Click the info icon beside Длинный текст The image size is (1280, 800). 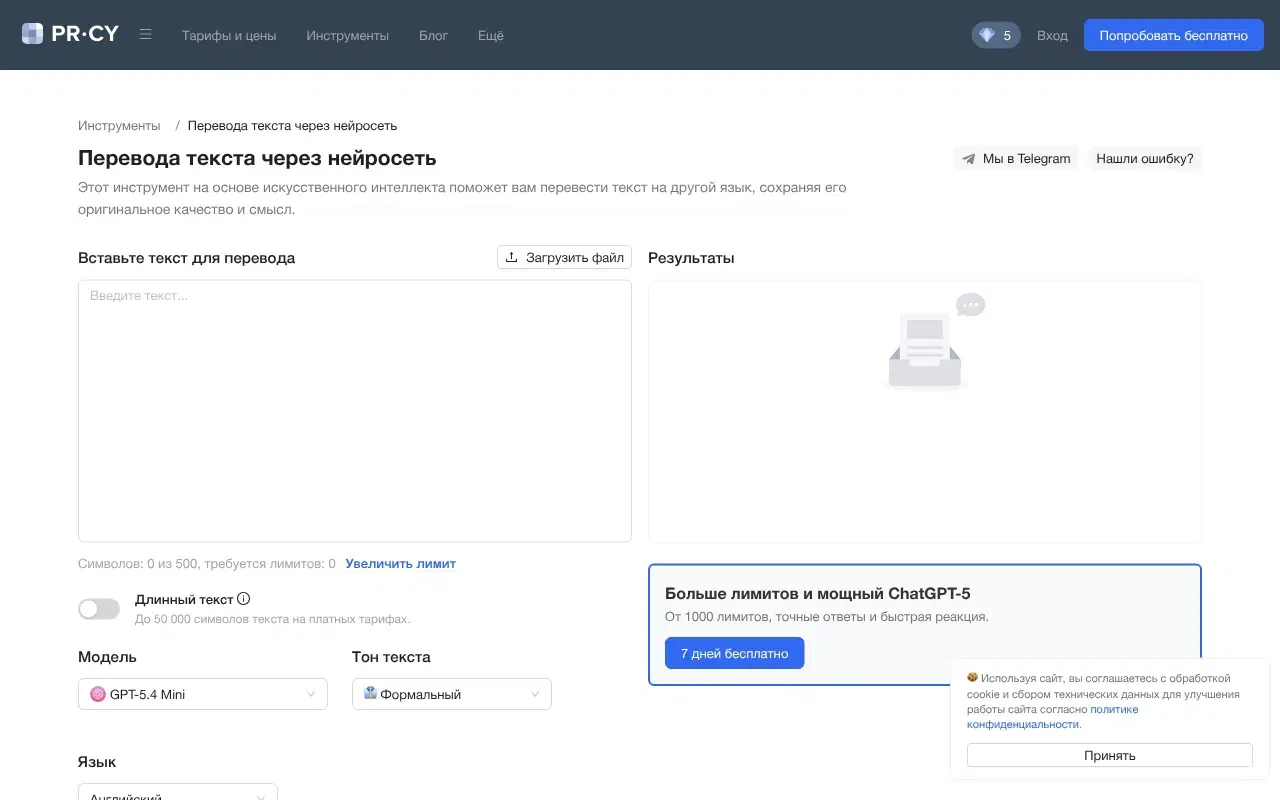pos(244,599)
